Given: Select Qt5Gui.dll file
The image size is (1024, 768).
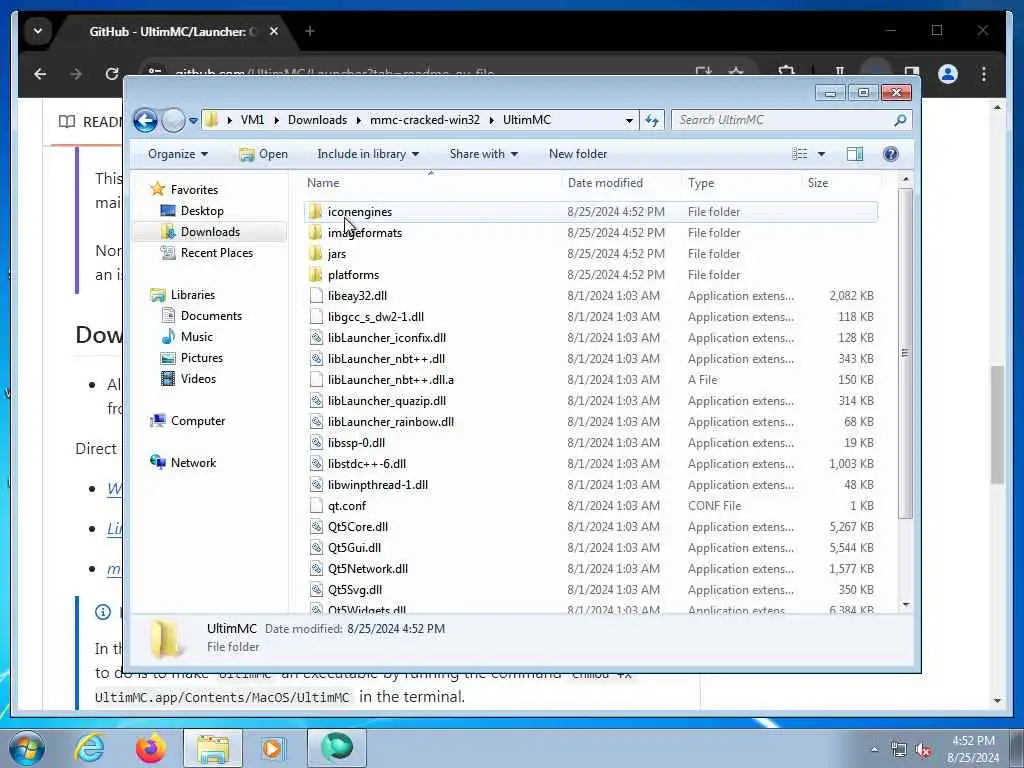Looking at the screenshot, I should pos(354,548).
